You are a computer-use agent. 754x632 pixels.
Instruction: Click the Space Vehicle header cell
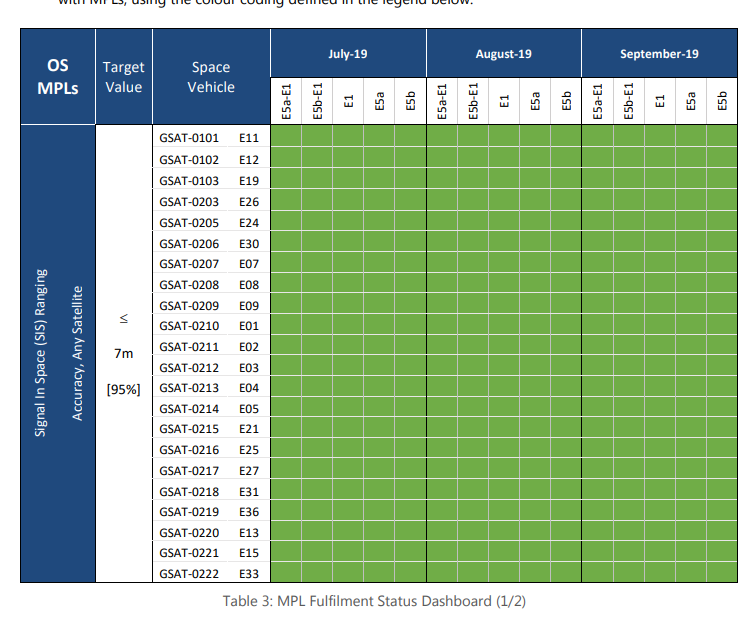211,77
